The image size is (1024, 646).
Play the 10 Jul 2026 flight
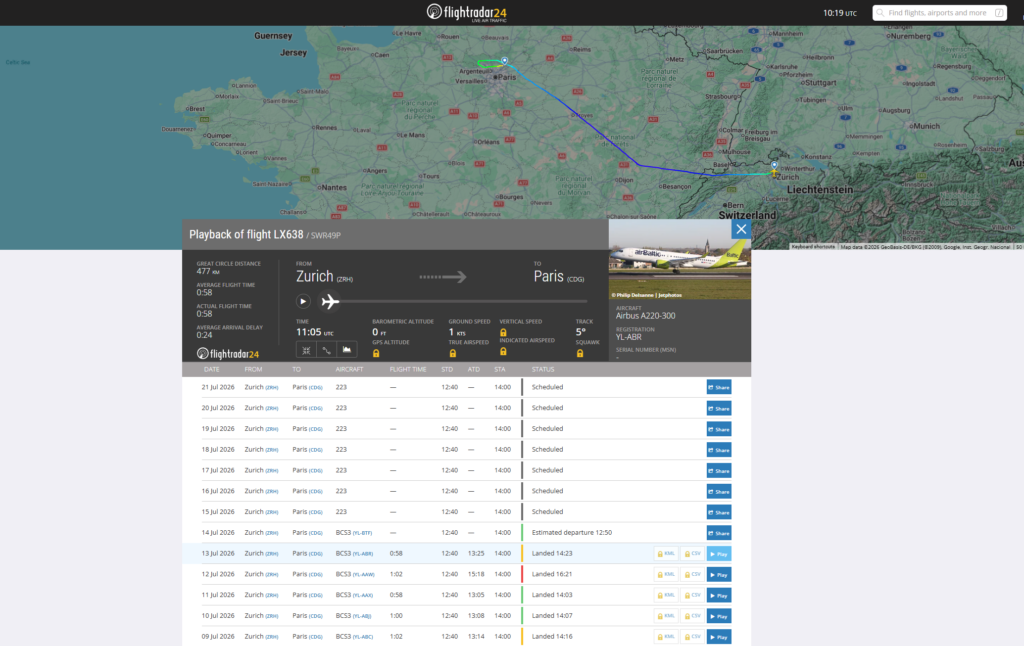tap(718, 616)
